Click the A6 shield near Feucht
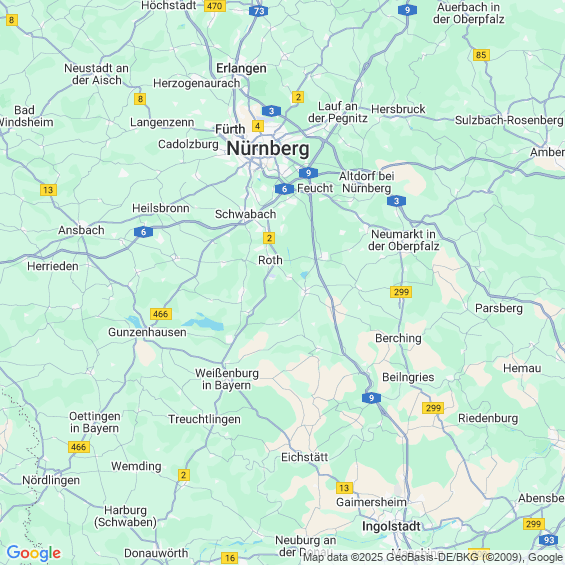Screen dimensions: 565x565 pyautogui.click(x=284, y=189)
